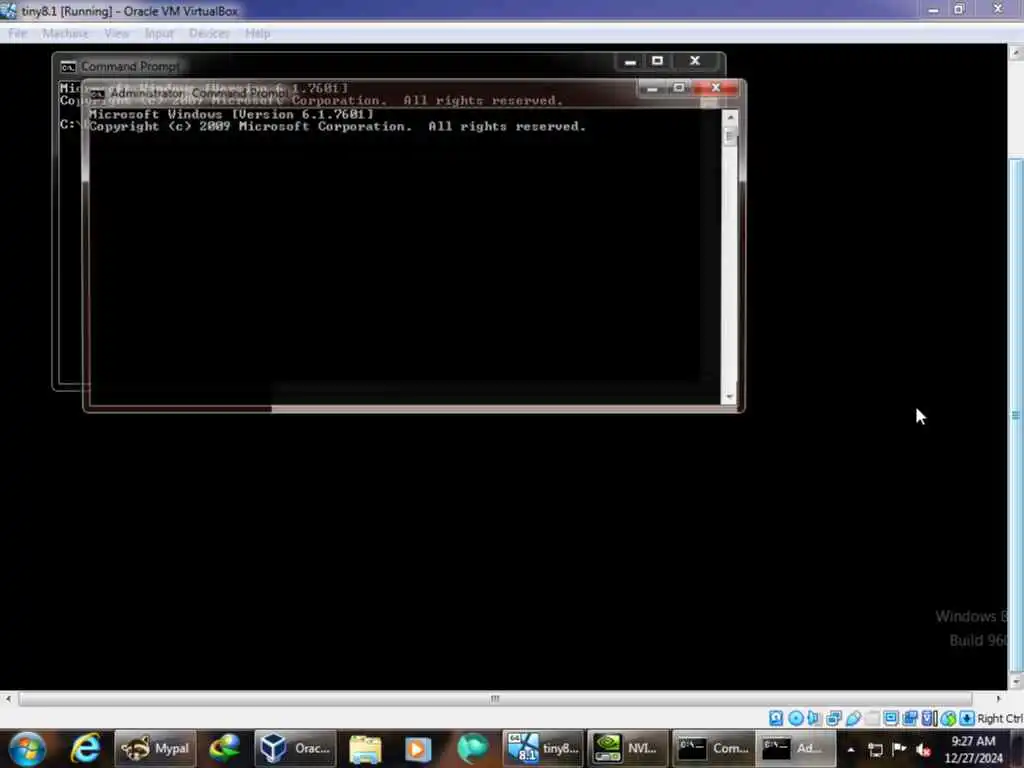Screen dimensions: 1024x768
Task: Open system menu icon of Administrator Command Prompt
Action: tap(97, 93)
